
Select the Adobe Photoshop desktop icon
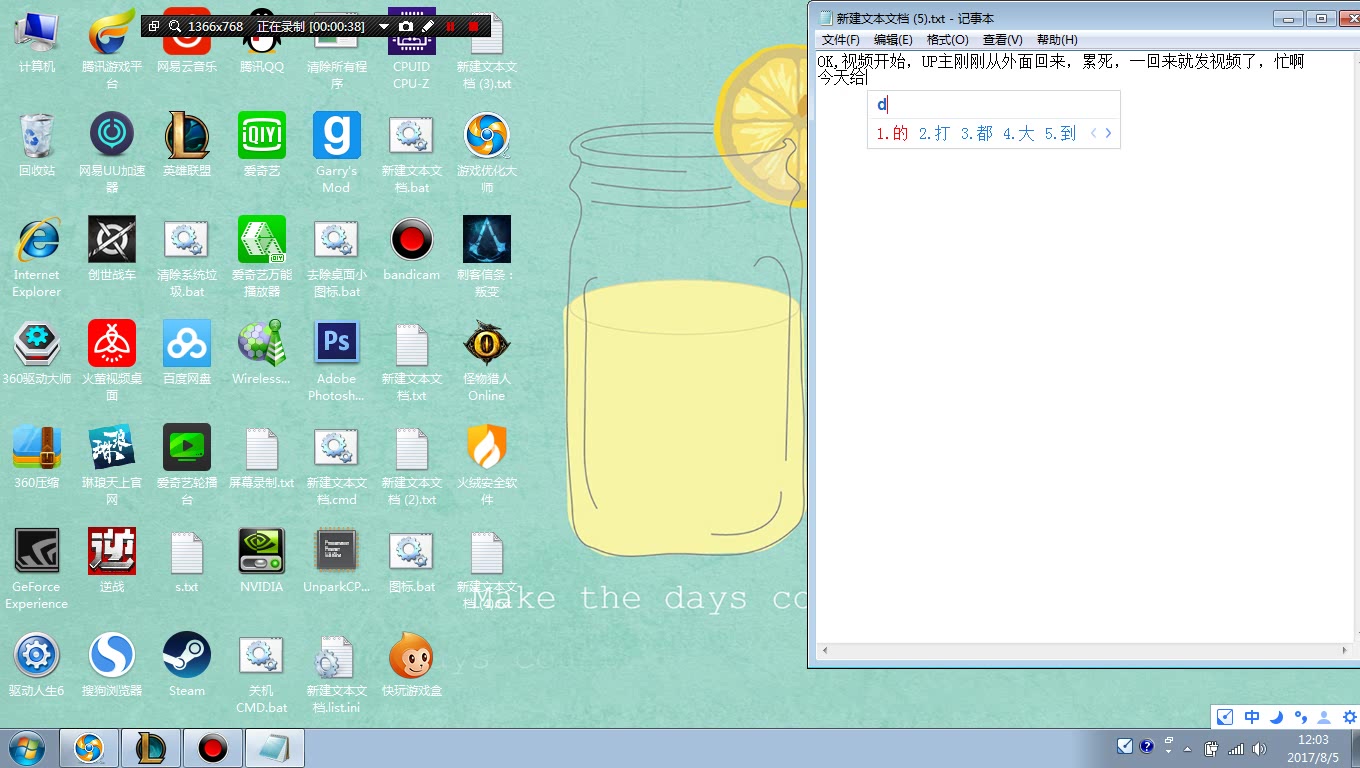[337, 361]
